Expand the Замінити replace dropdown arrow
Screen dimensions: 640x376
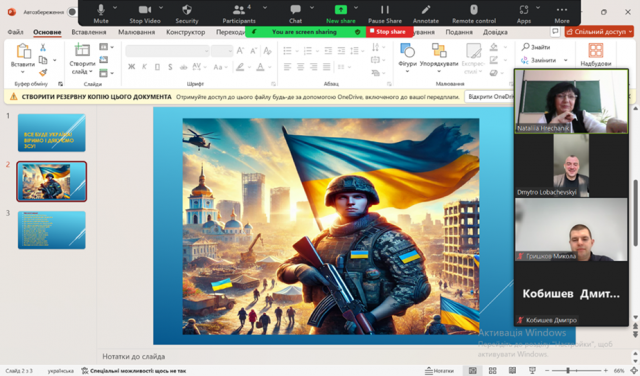point(566,60)
